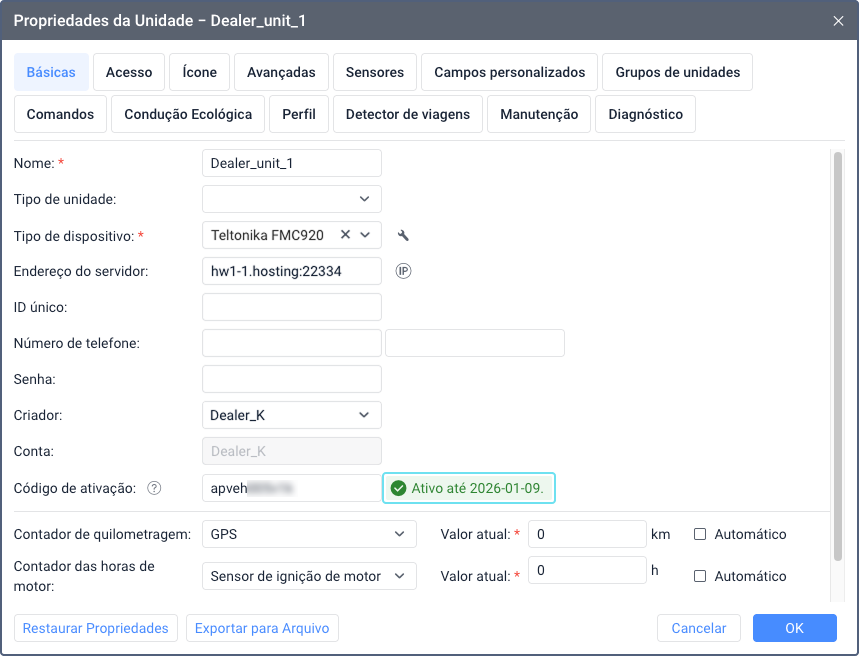Click the green 'Ativo até 2026-01-09' status badge
The width and height of the screenshot is (859, 656).
pos(468,488)
